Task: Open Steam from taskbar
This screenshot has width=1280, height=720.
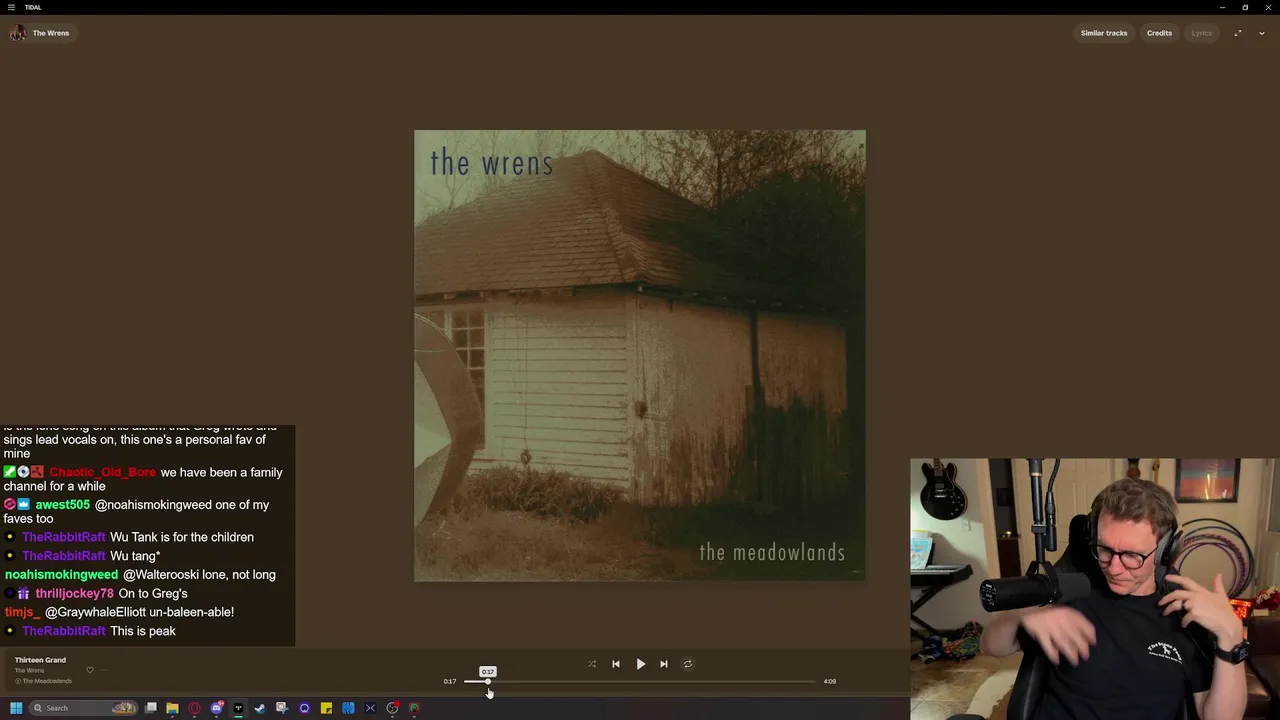Action: tap(260, 708)
